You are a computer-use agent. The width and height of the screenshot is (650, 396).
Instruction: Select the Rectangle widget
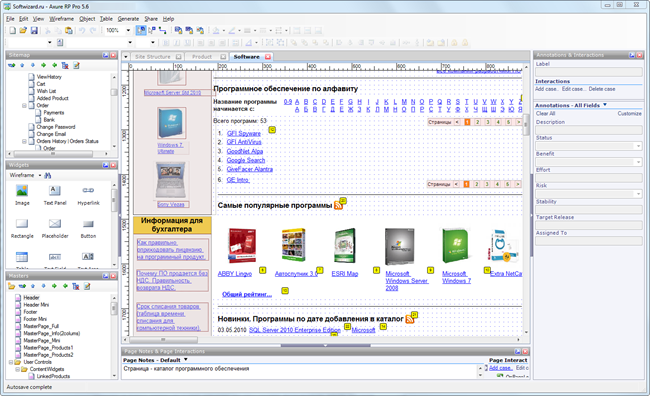tap(22, 228)
